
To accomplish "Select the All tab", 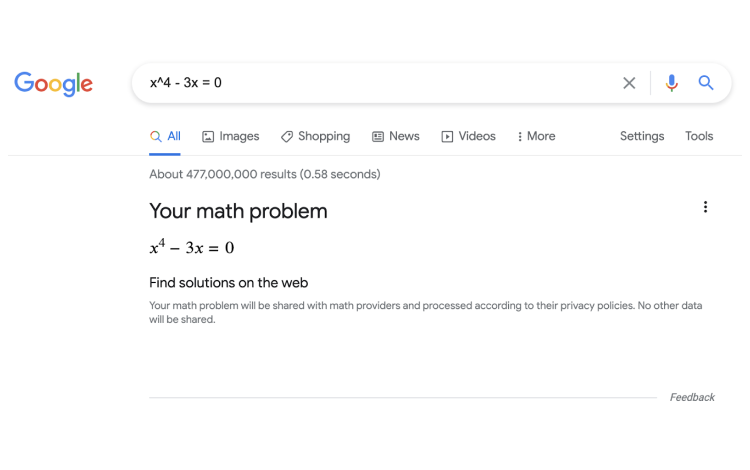I will [165, 136].
